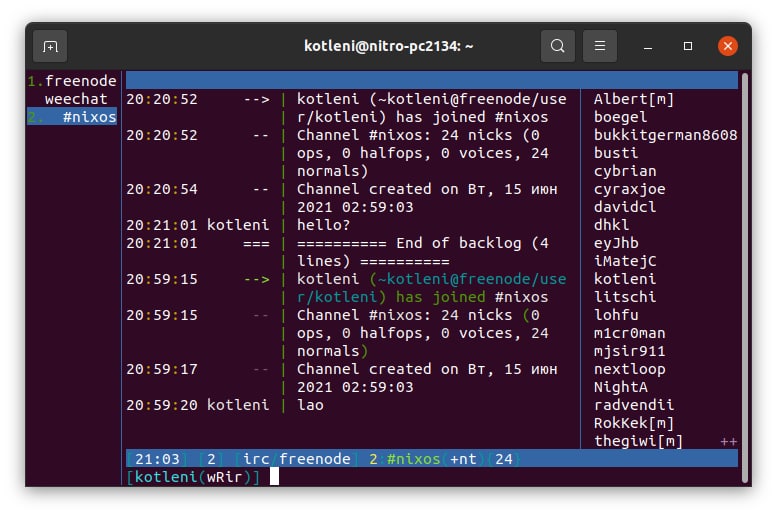Switch to the #nixos channel buffer
The image size is (777, 515).
72,117
